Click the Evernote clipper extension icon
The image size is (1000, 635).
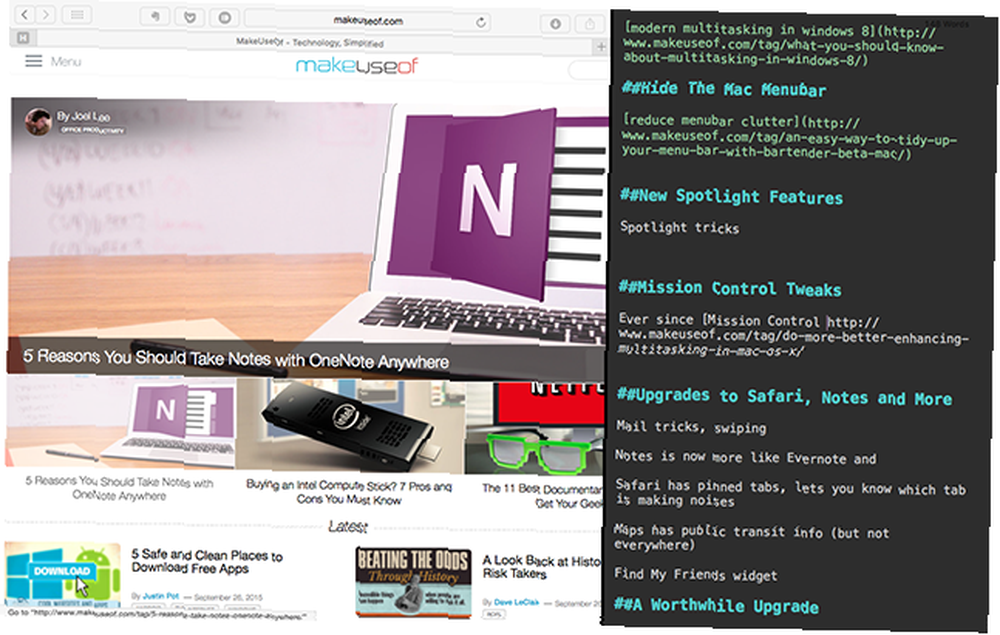coord(156,17)
